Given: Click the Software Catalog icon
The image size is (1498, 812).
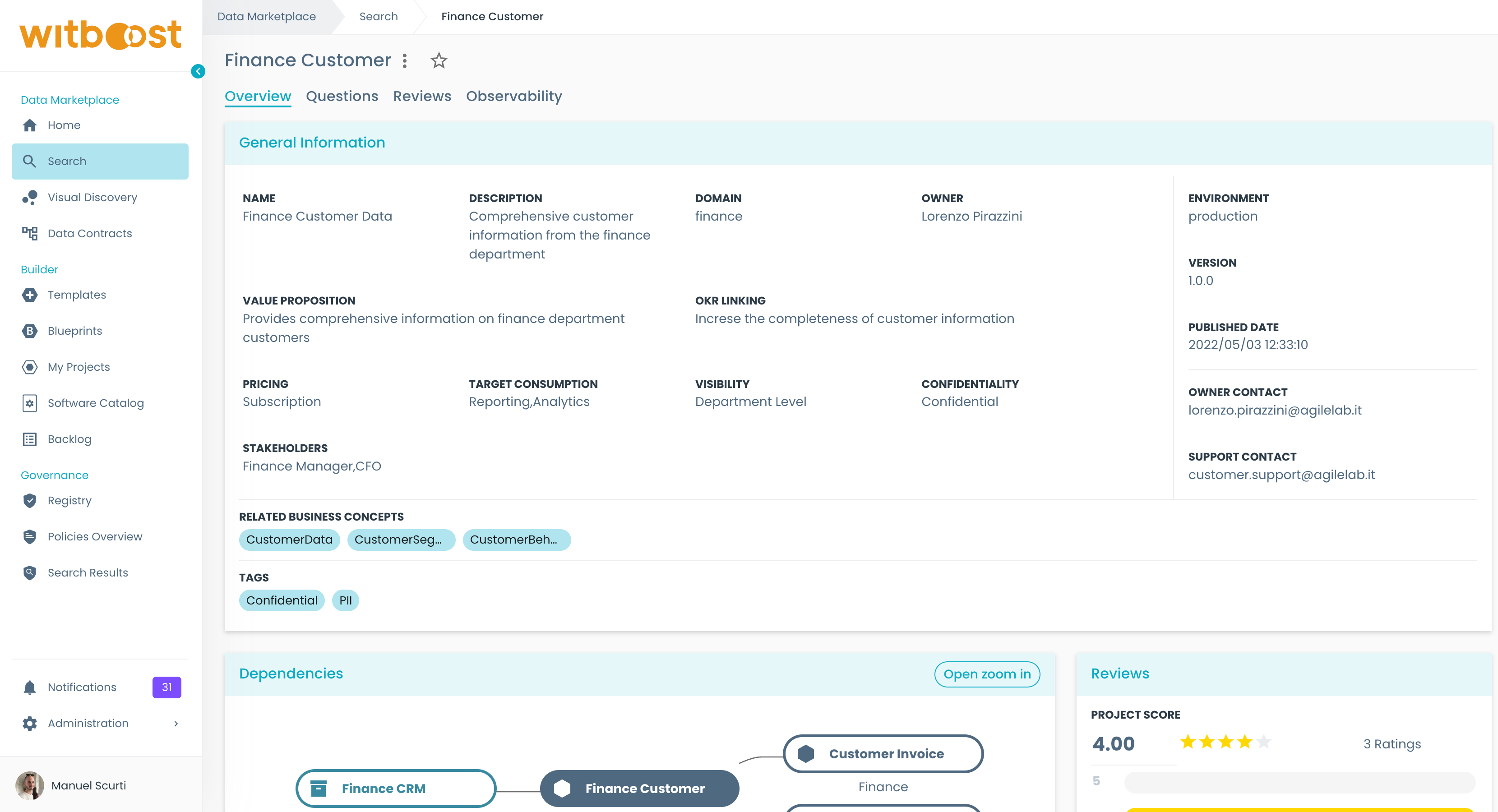Looking at the screenshot, I should click(x=30, y=403).
